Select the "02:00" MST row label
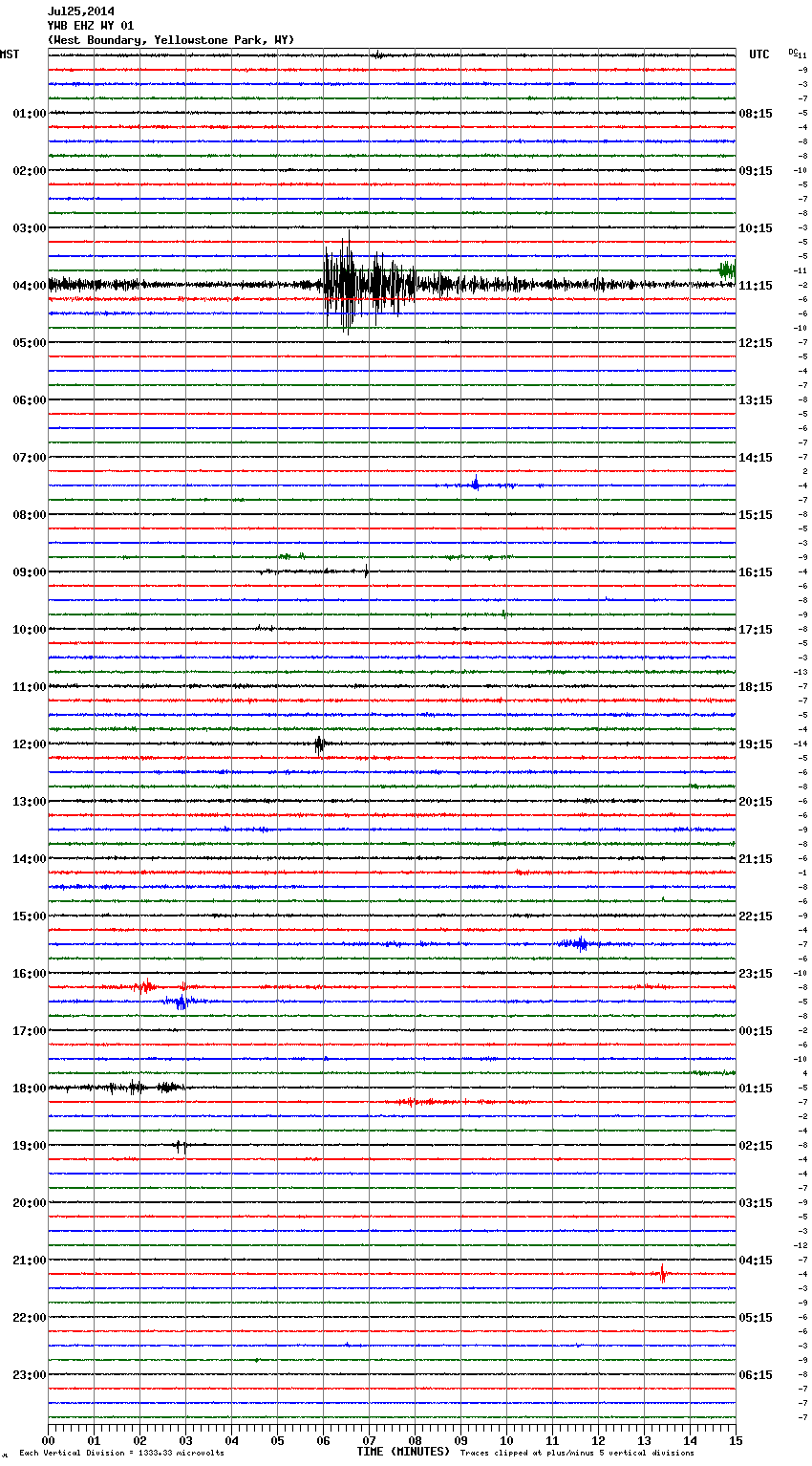 point(30,171)
